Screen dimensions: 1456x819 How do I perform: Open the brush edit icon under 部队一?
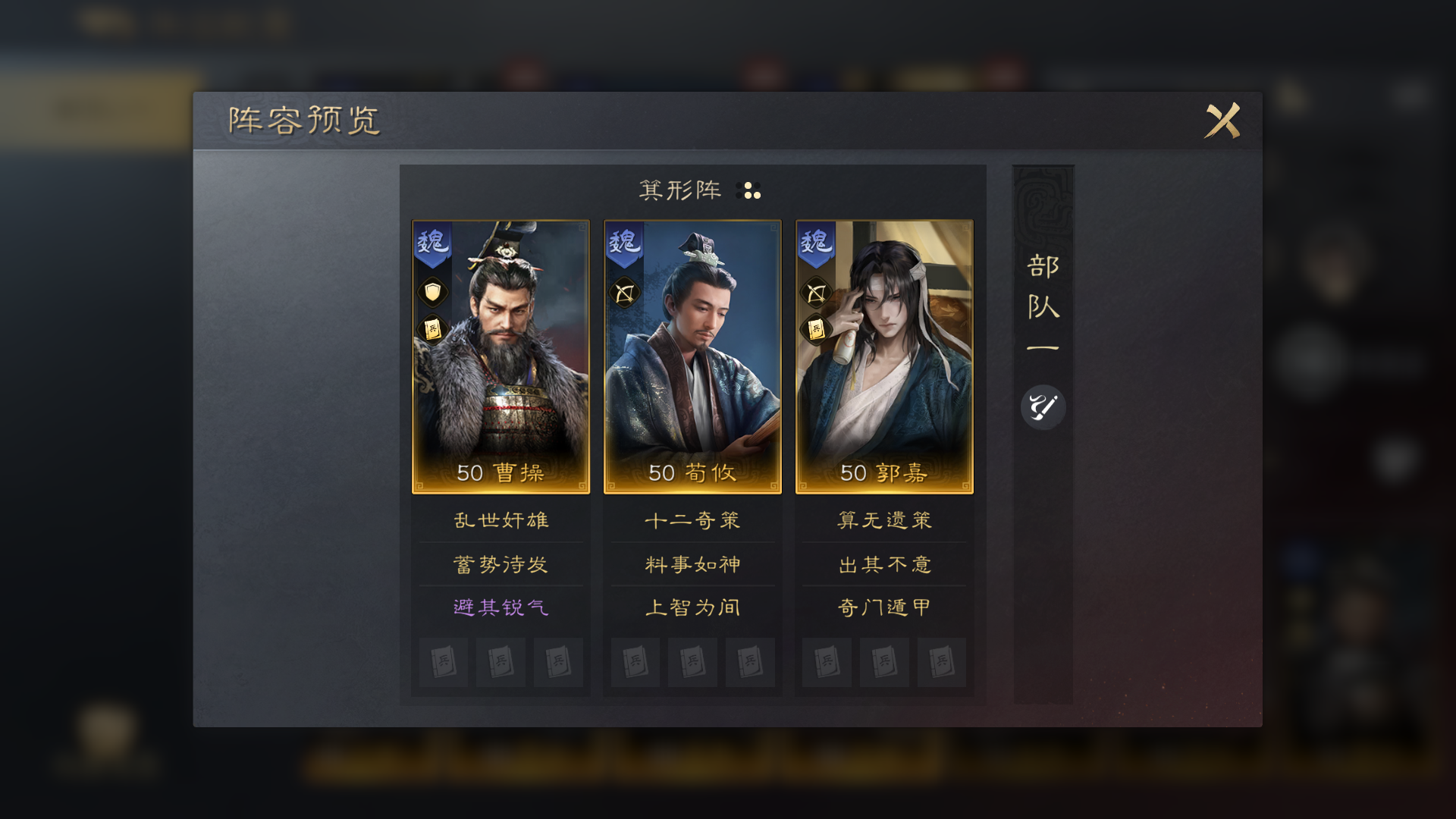(1043, 407)
